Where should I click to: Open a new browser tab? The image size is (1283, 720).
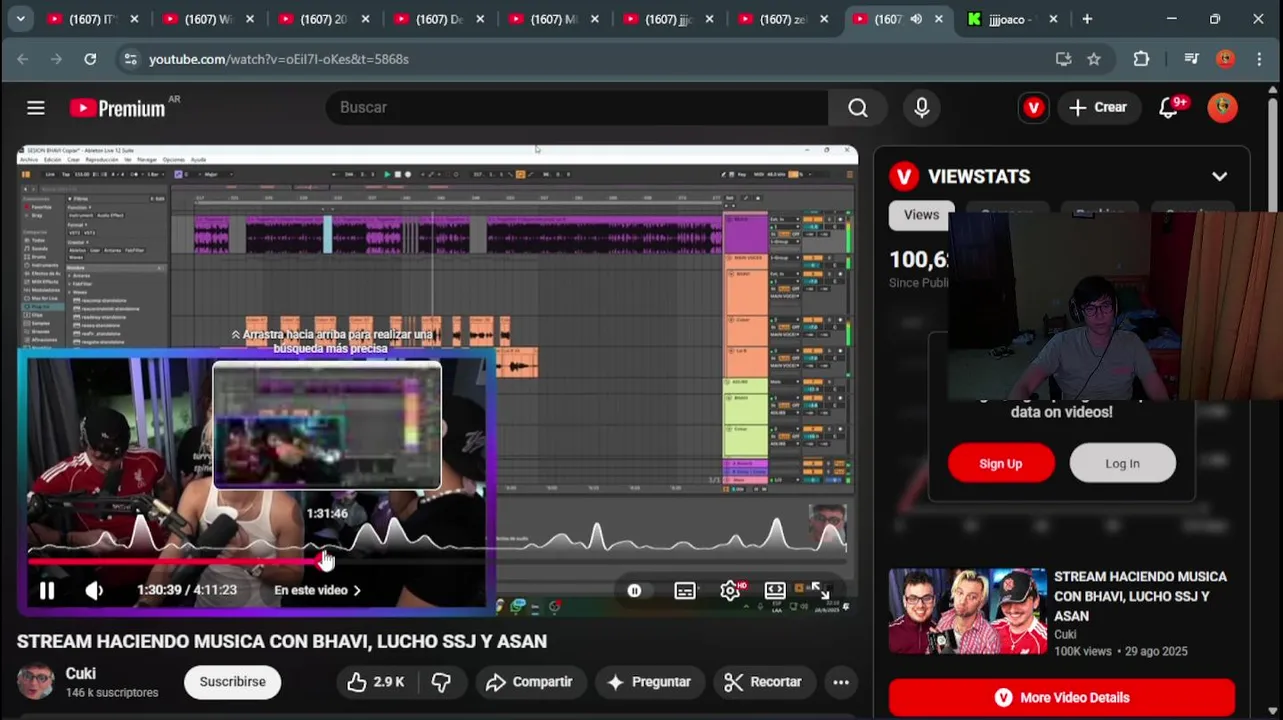pos(1087,19)
